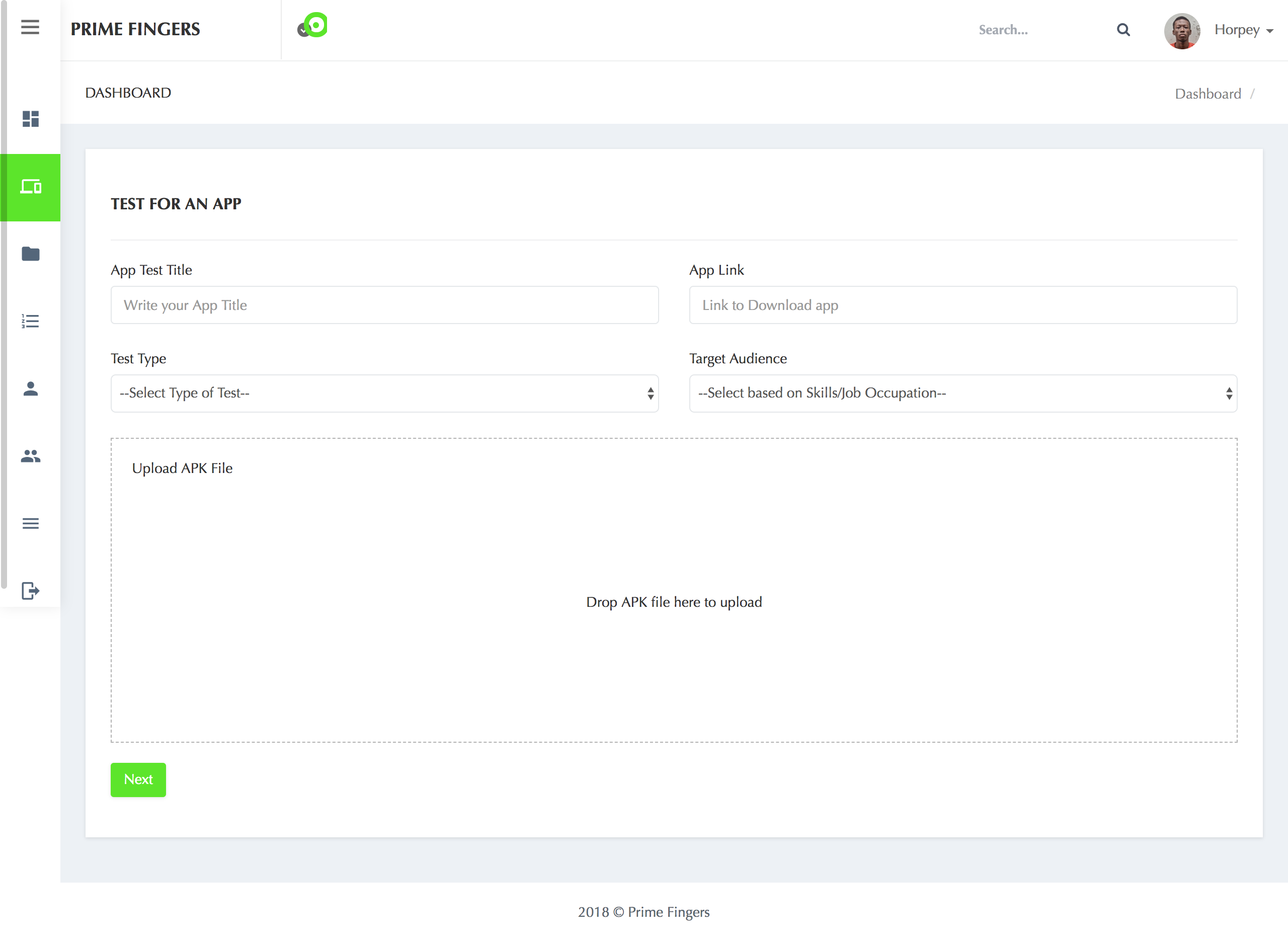Expand the Test Type dropdown
The image size is (1288, 943).
384,394
